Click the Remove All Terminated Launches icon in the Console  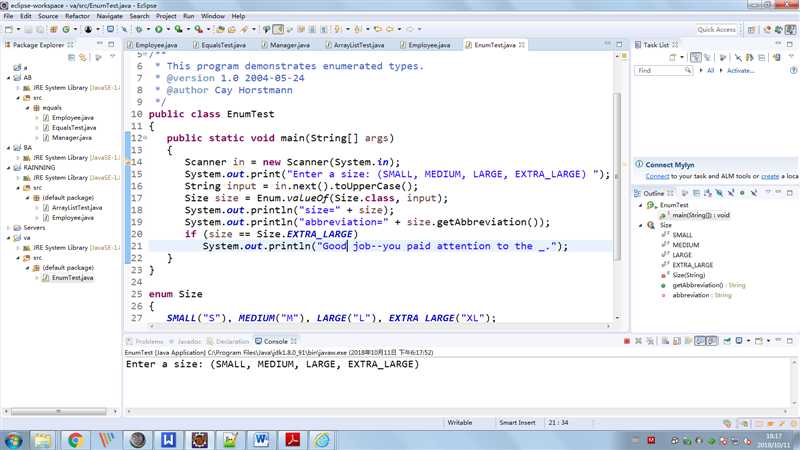(650, 341)
